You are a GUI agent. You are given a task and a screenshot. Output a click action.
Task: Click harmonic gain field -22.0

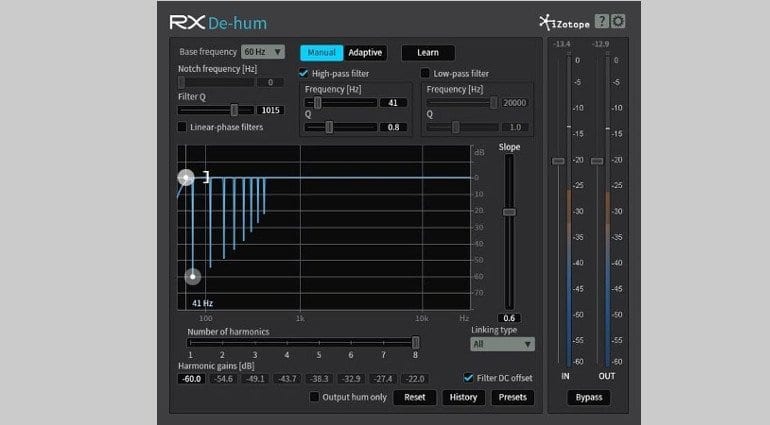click(415, 379)
